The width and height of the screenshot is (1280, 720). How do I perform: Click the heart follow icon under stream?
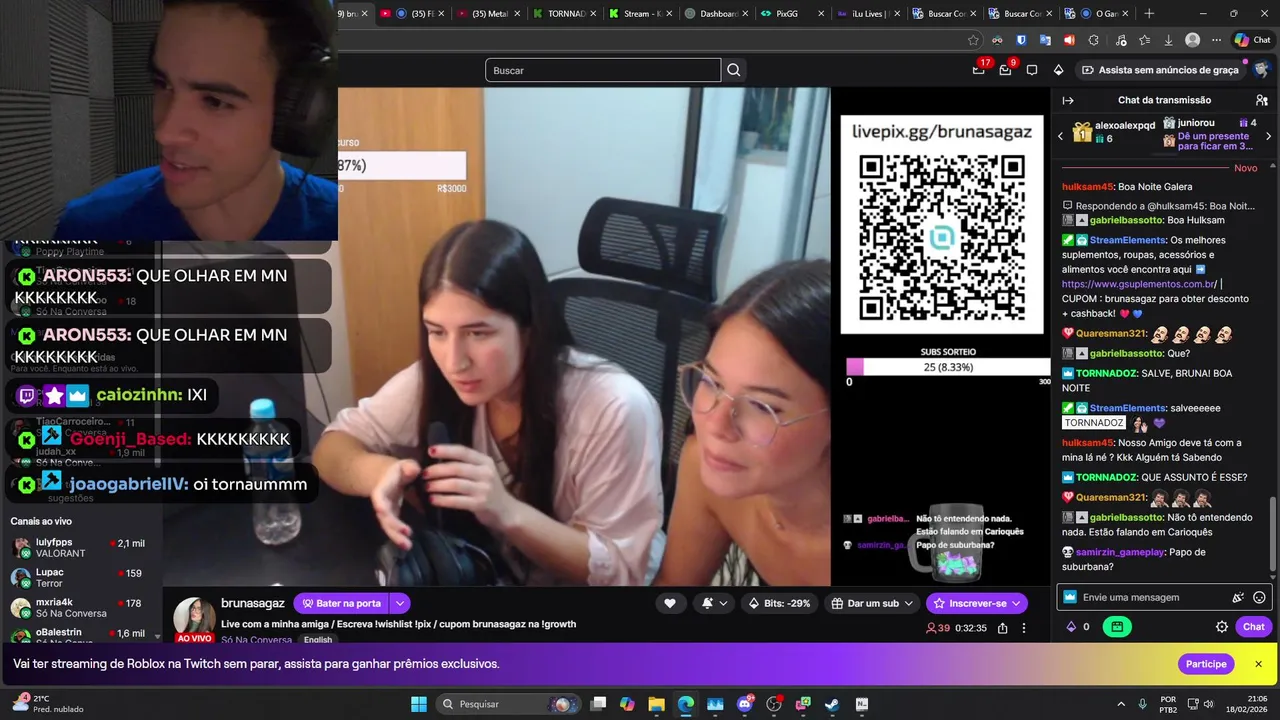click(670, 603)
